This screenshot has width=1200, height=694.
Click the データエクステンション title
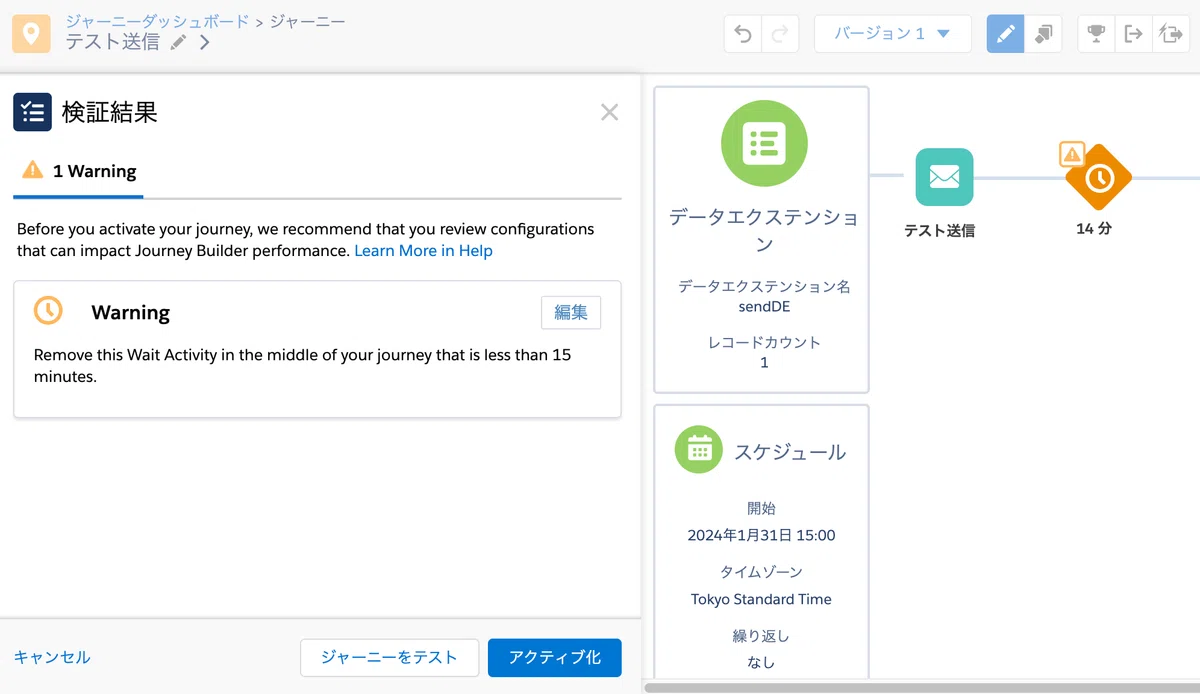pos(763,230)
